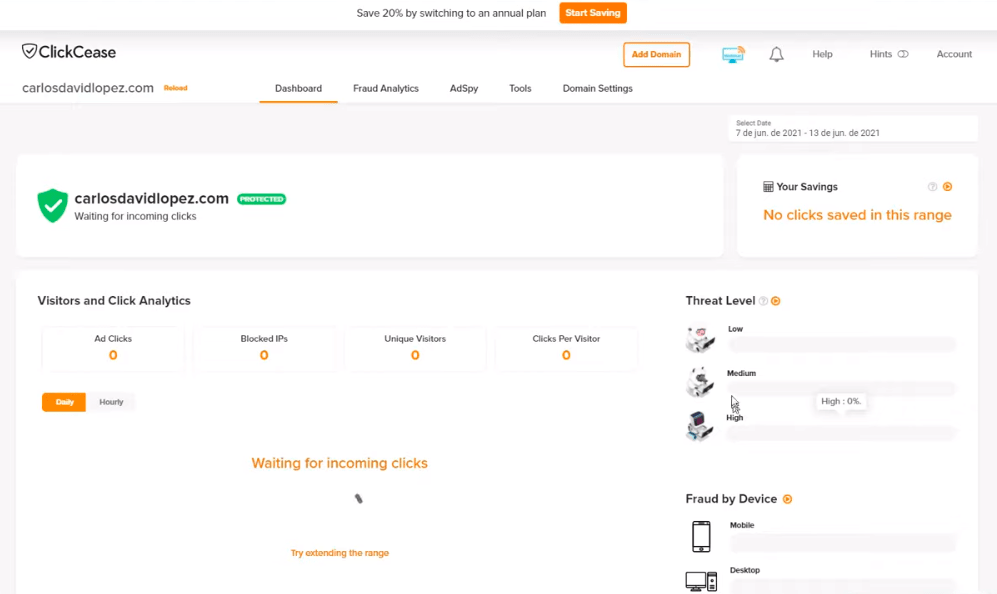The height and width of the screenshot is (594, 997).
Task: Open the notifications bell
Action: coord(776,55)
